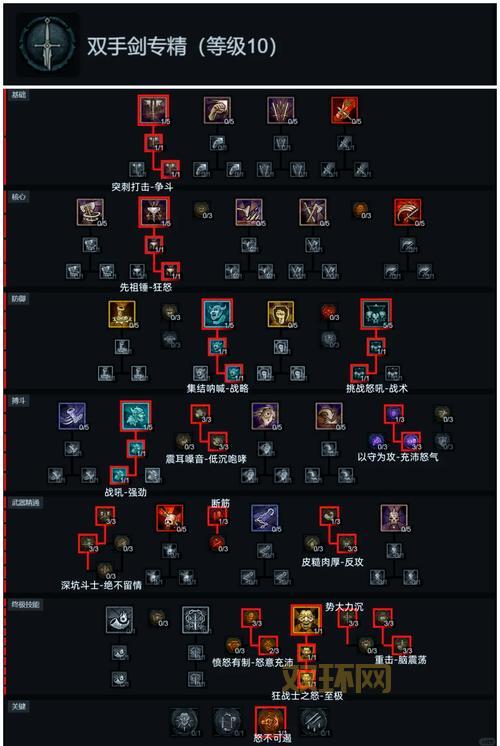500x746 pixels.
Task: Select the 势大力沉 passive node
Action: [x=347, y=619]
